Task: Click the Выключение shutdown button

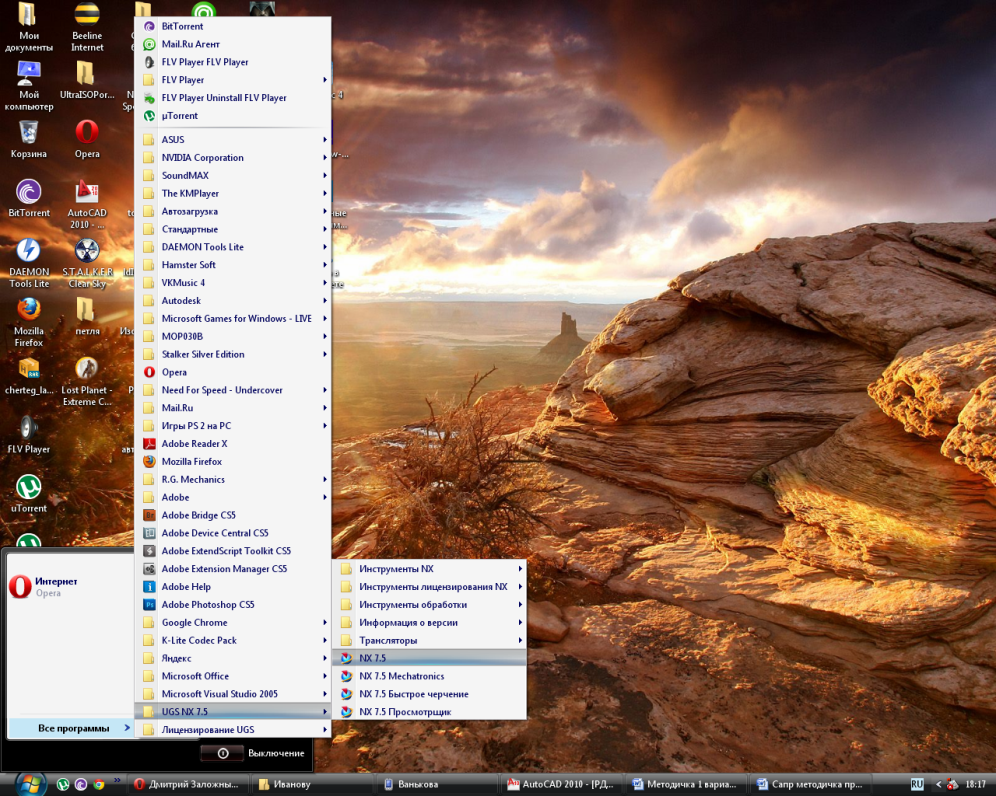Action: tap(253, 753)
